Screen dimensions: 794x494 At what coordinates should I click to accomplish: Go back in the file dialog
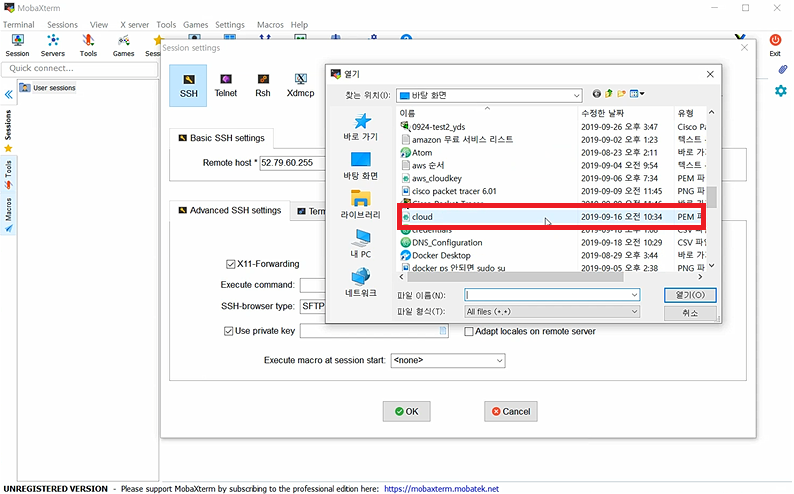pos(597,94)
